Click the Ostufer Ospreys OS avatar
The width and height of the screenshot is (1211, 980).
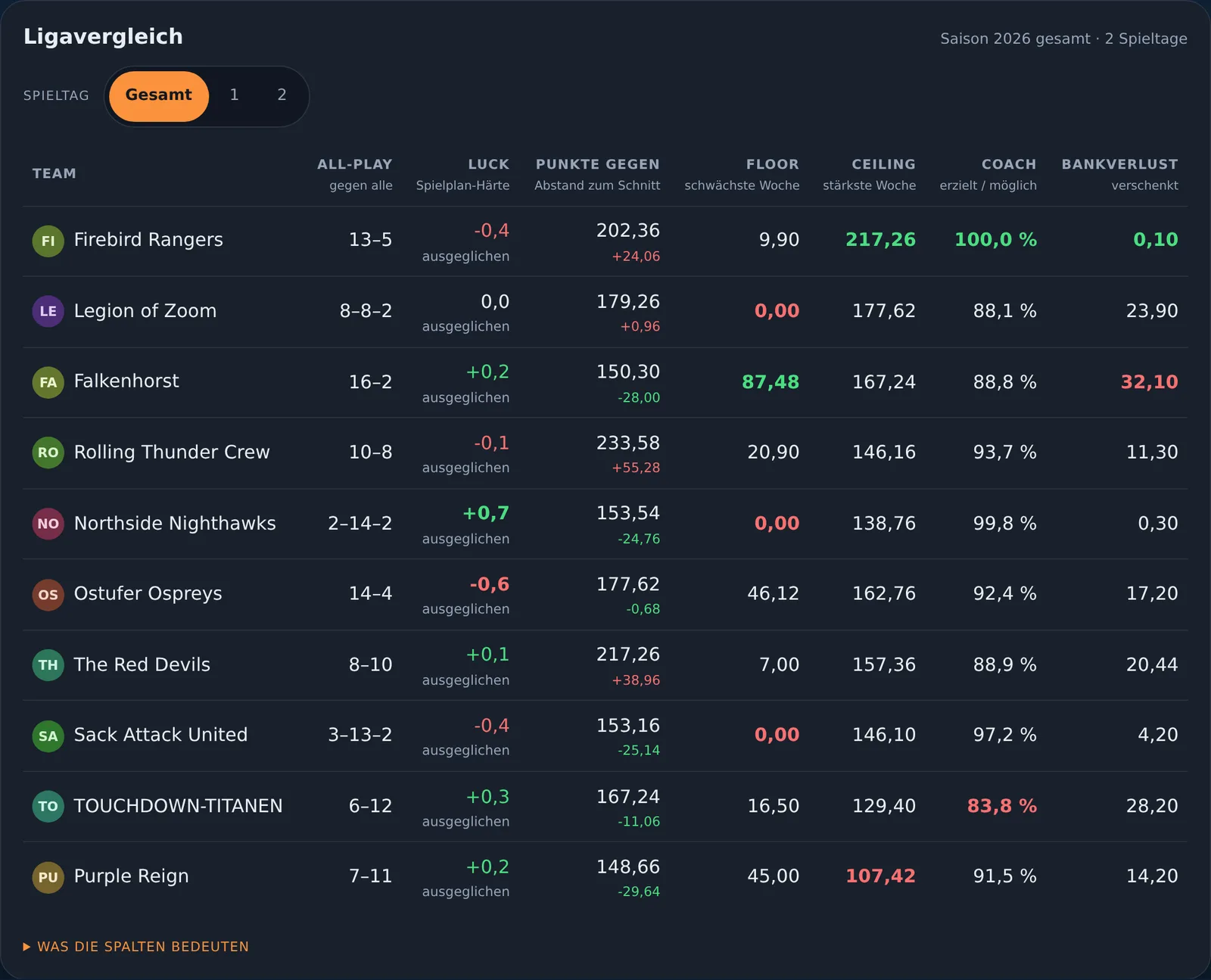(48, 594)
